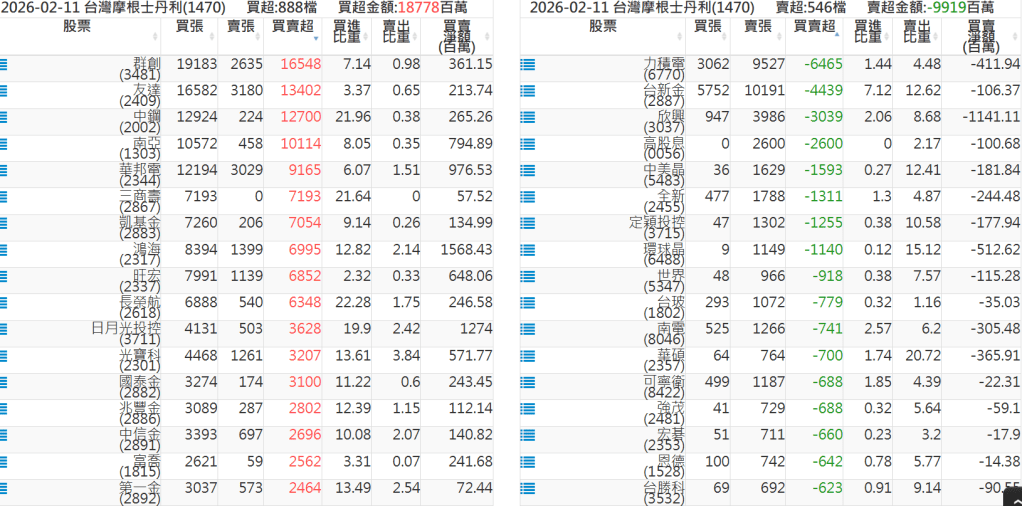Click the menu icon for 台新金 (2887)
This screenshot has height=506, width=1022.
(528, 90)
